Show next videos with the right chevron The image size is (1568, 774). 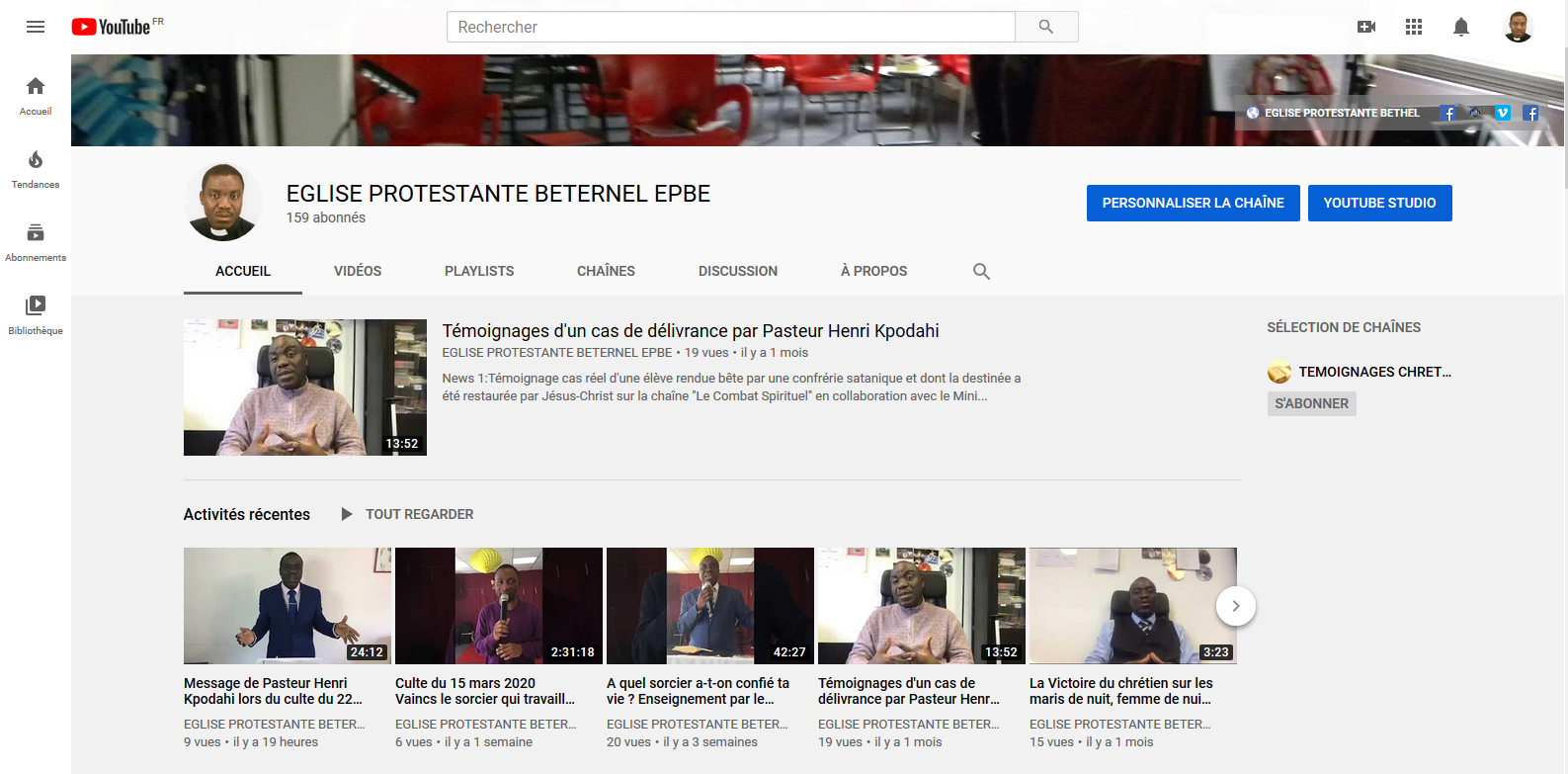[1236, 606]
